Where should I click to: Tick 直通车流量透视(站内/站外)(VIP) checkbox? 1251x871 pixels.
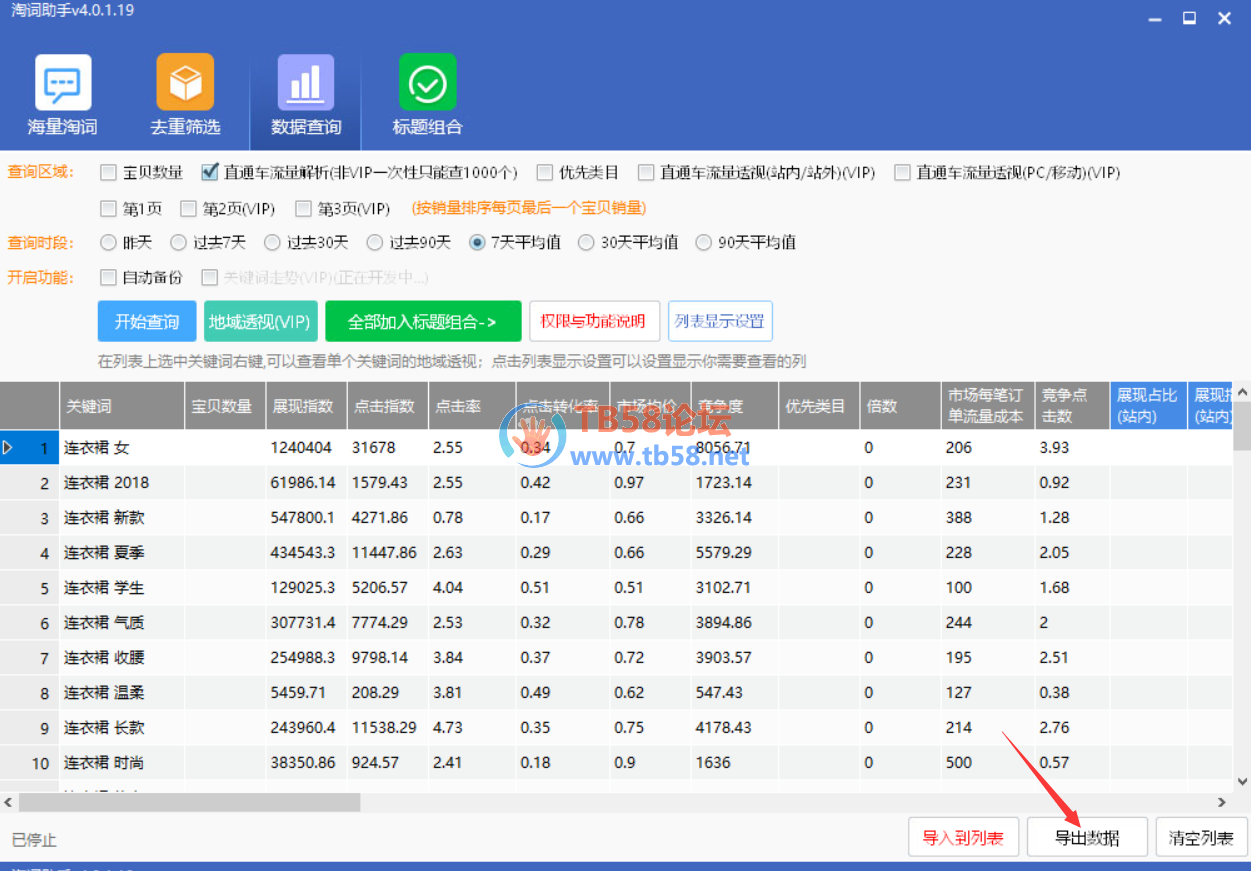[645, 173]
